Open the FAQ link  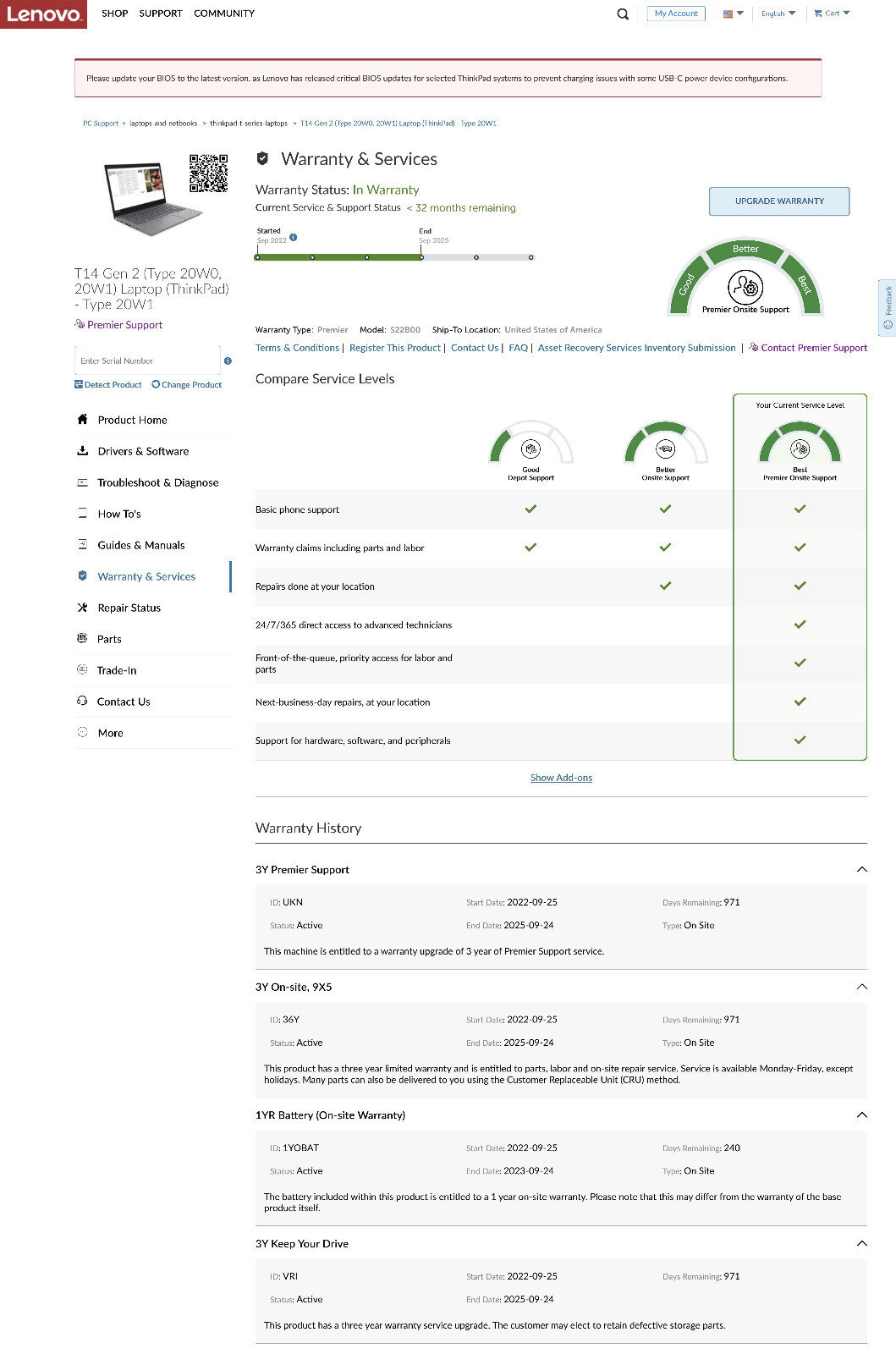[x=519, y=348]
